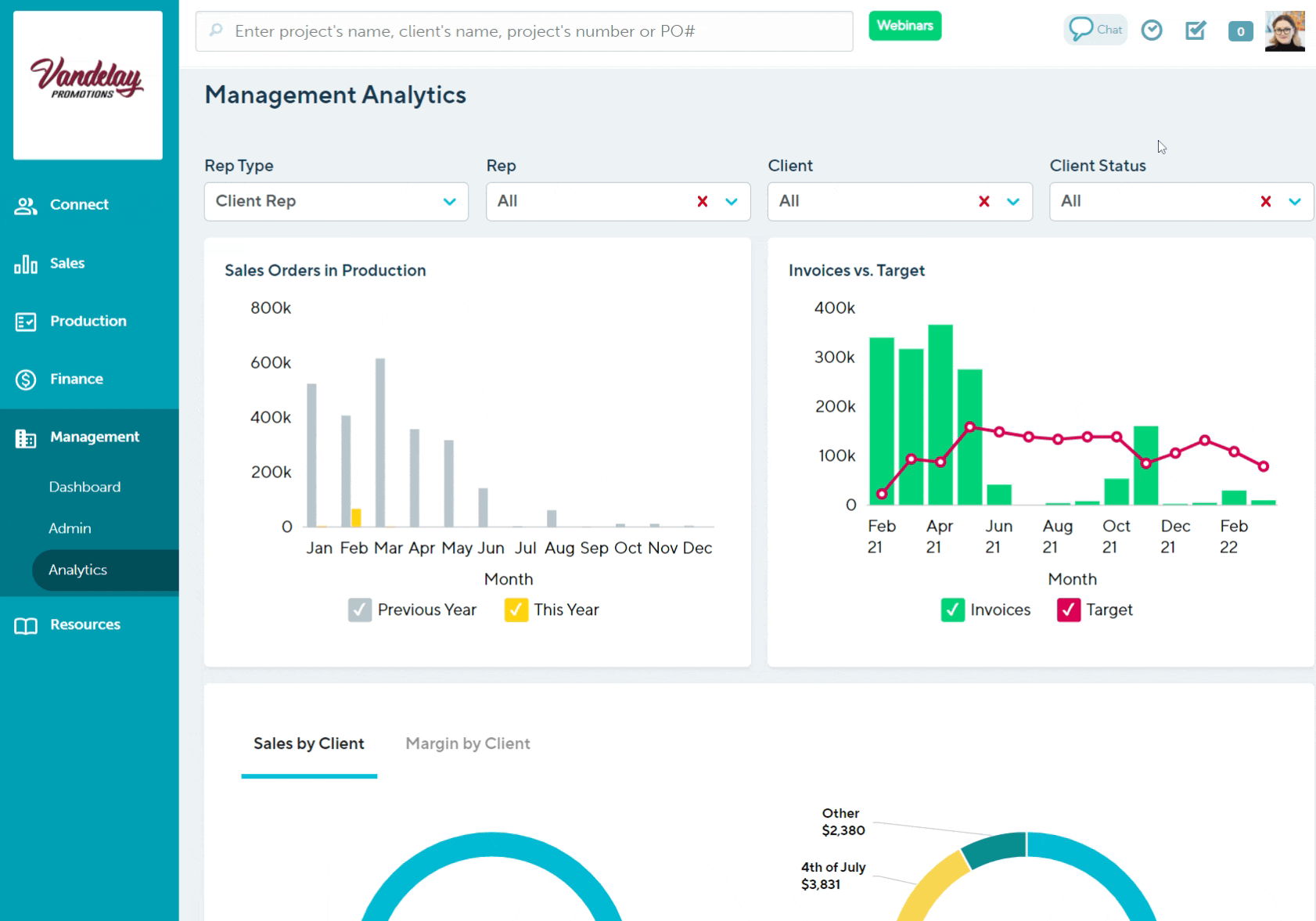Open the Client Status dropdown arrow
The image size is (1316, 921).
1295,202
